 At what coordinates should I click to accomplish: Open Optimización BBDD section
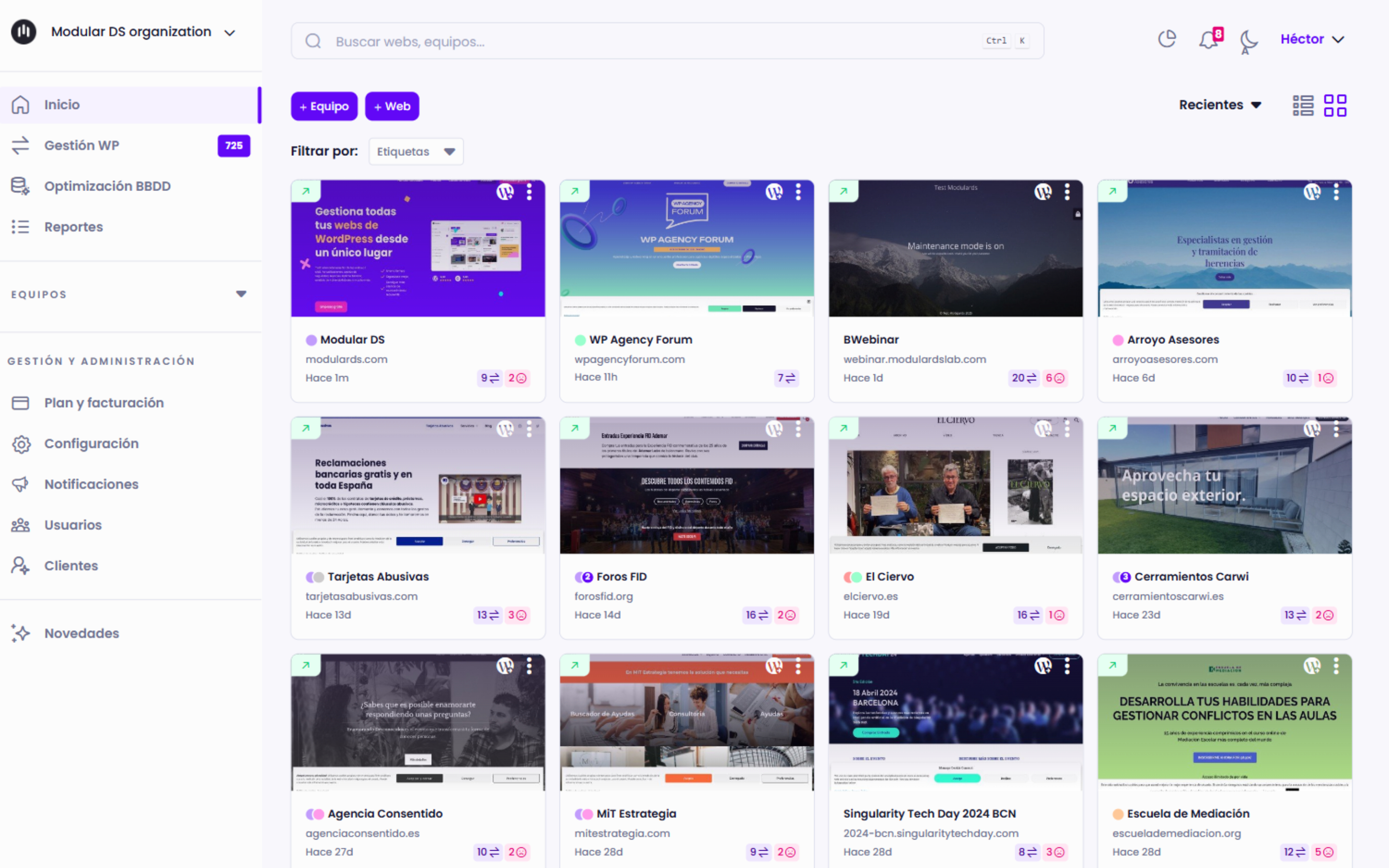(107, 186)
